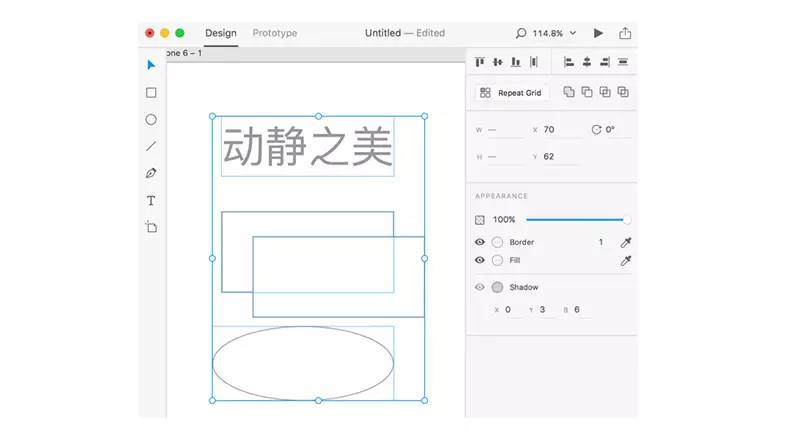Viewport: 800px width, 438px height.
Task: Click the Border color eyedropper
Action: [x=626, y=242]
